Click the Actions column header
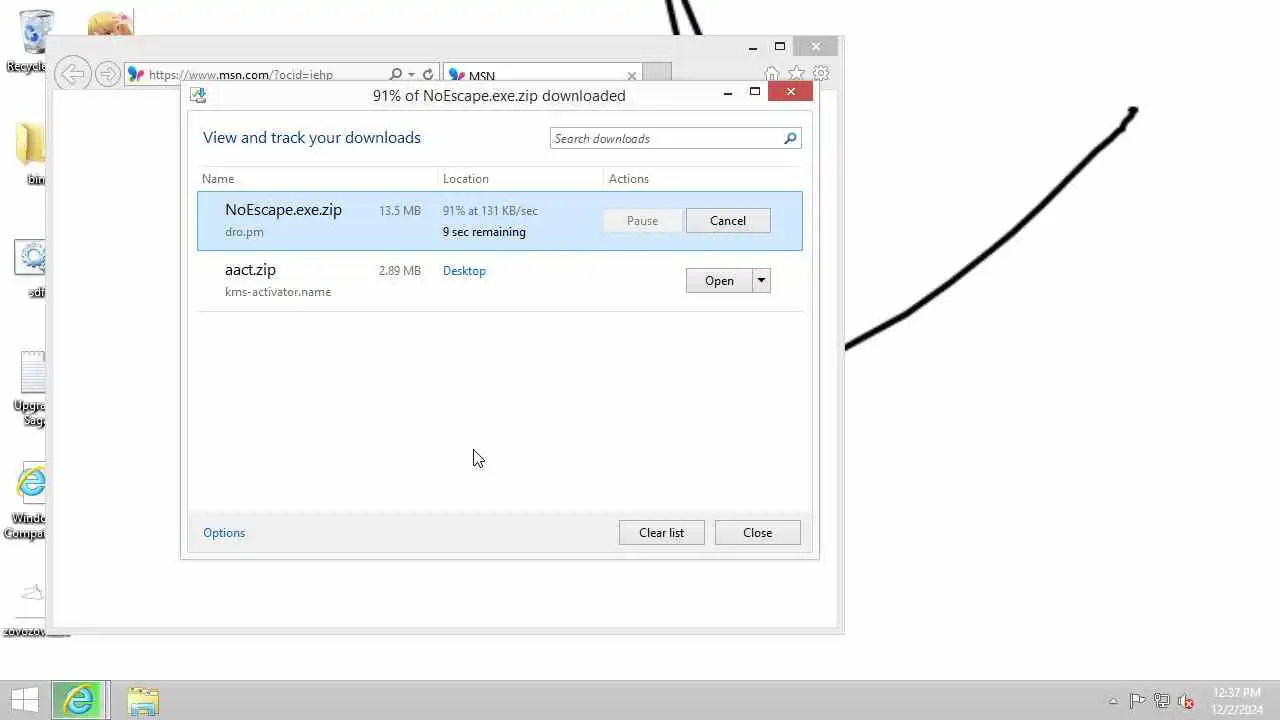1280x720 pixels. [629, 179]
